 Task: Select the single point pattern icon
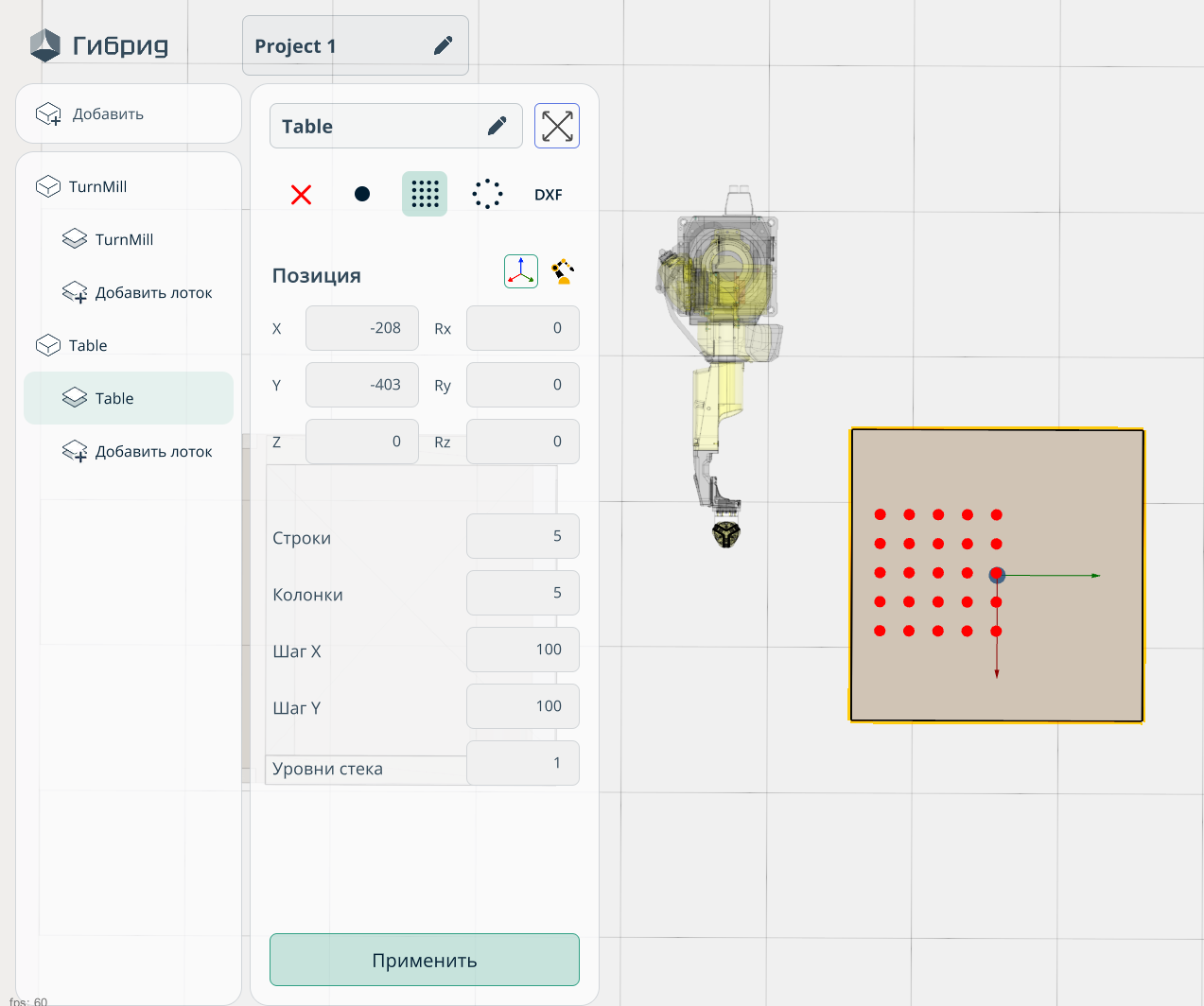tap(362, 195)
